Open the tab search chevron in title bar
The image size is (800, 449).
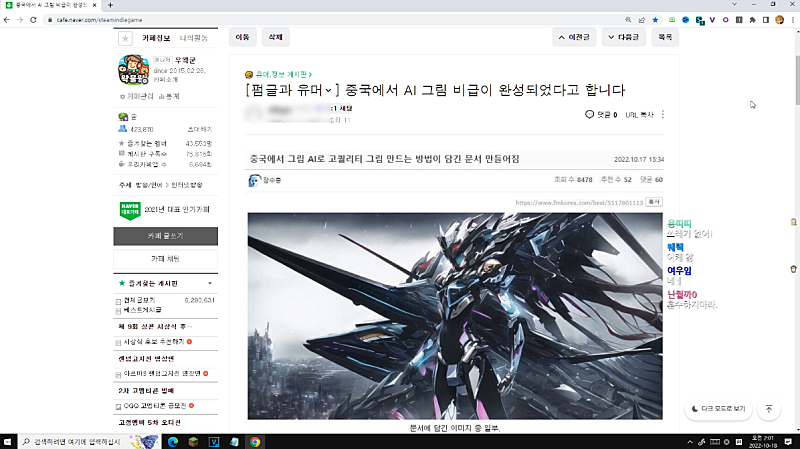(x=734, y=4)
